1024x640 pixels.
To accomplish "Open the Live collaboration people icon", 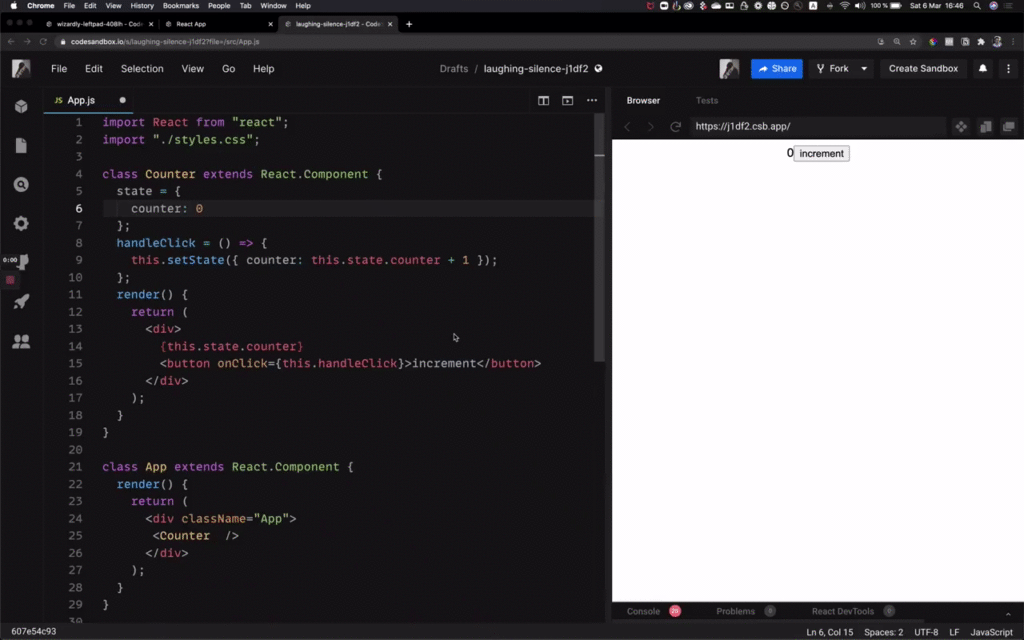I will [21, 341].
